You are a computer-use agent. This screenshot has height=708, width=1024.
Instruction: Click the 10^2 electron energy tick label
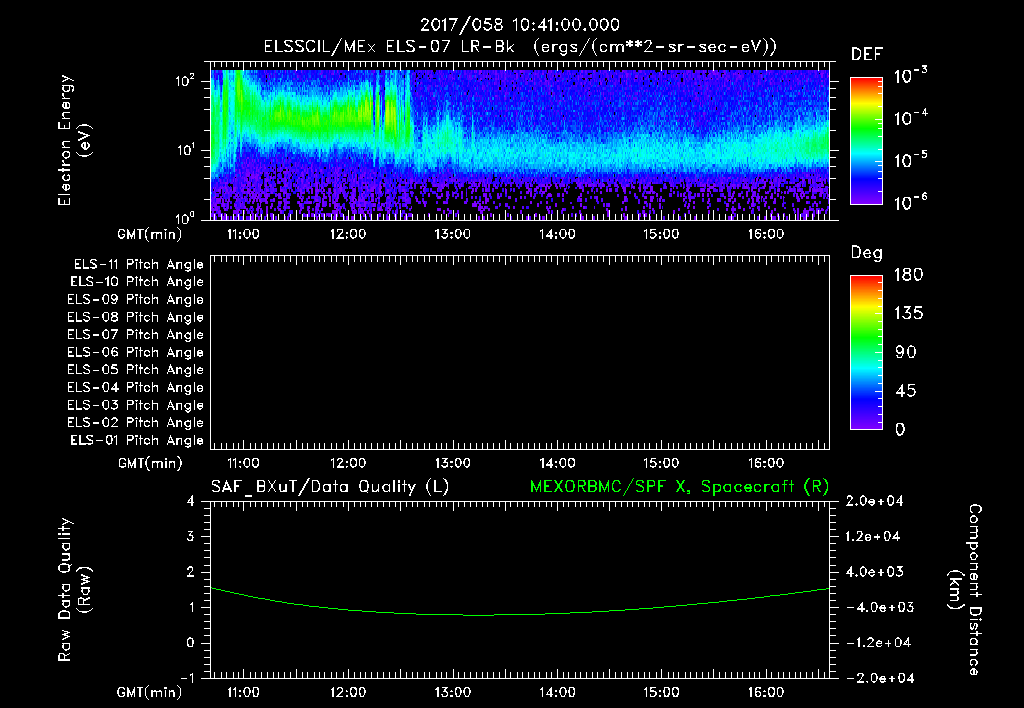click(185, 81)
